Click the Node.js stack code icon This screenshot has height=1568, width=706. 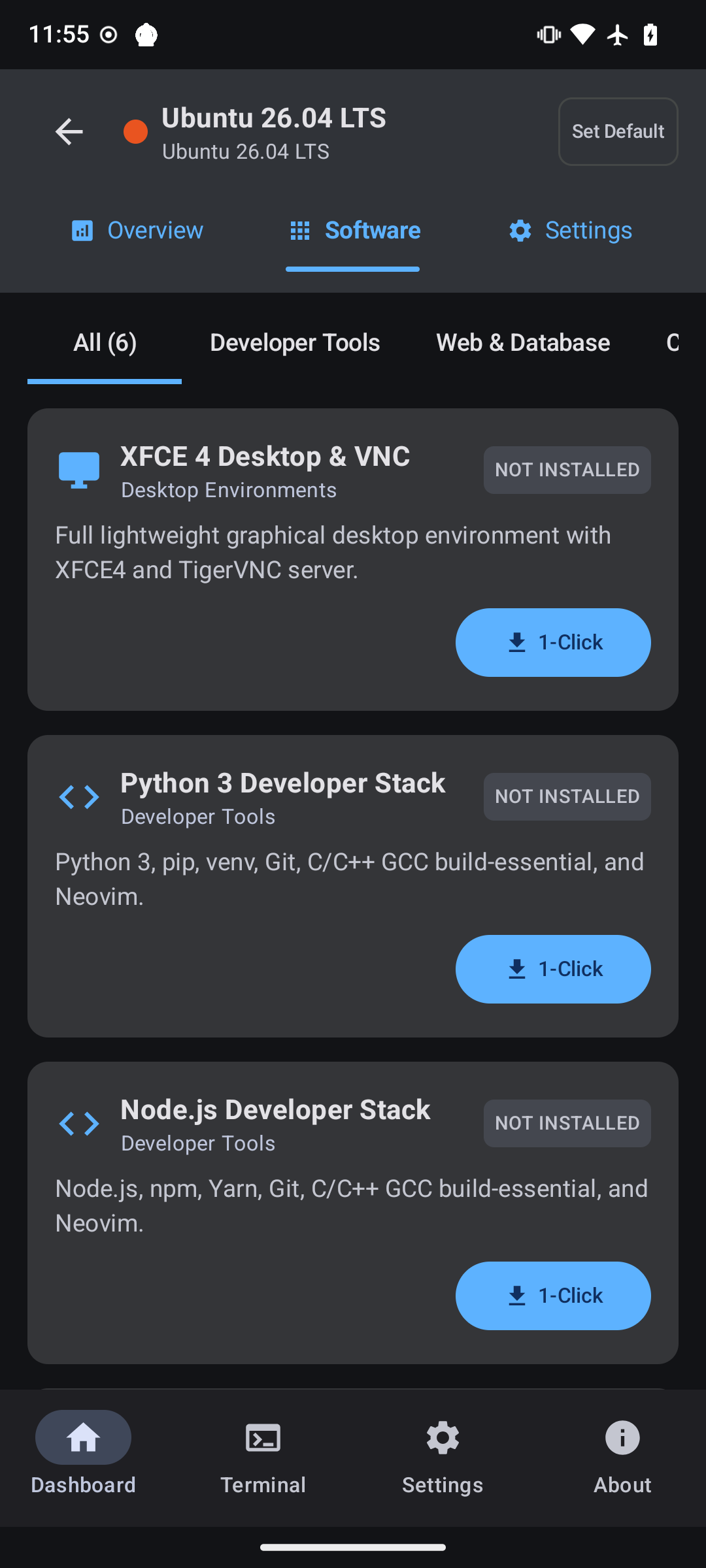tap(79, 1124)
